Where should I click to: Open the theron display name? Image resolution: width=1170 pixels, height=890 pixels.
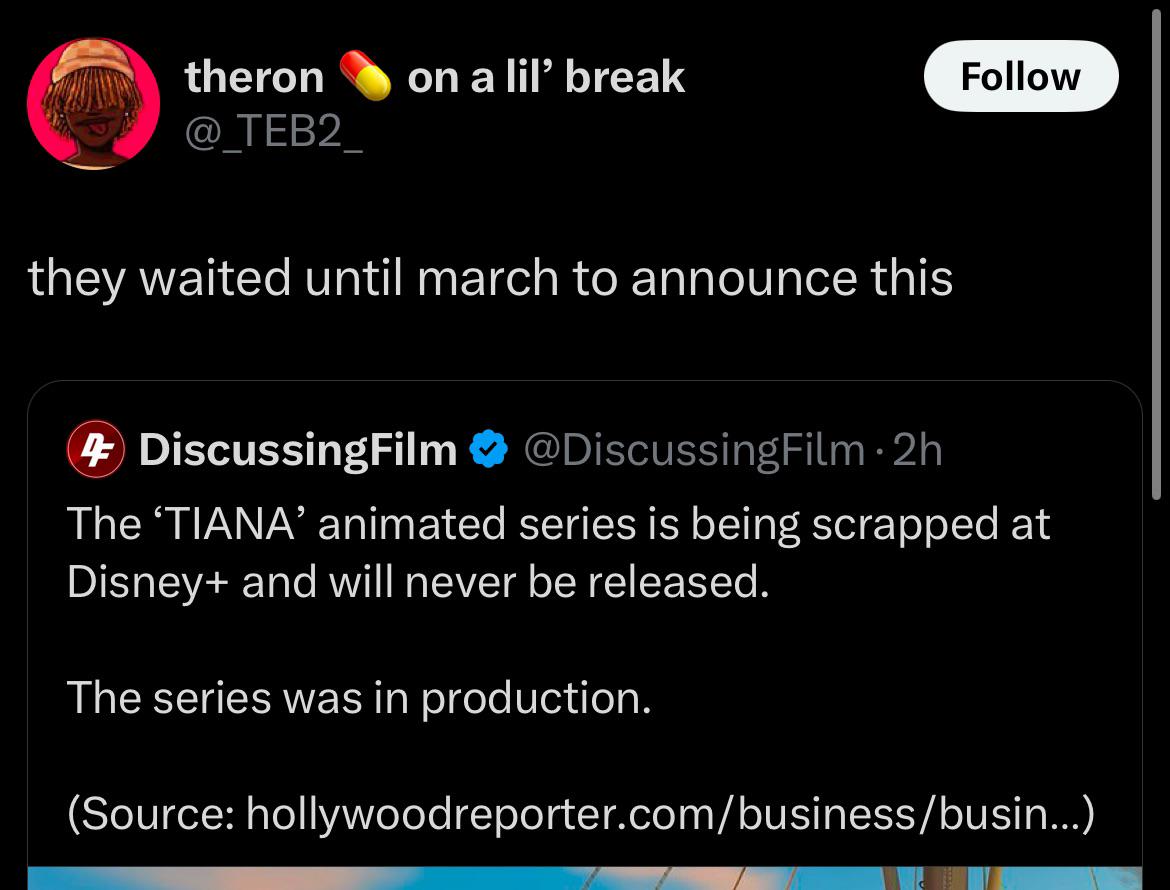[x=254, y=77]
